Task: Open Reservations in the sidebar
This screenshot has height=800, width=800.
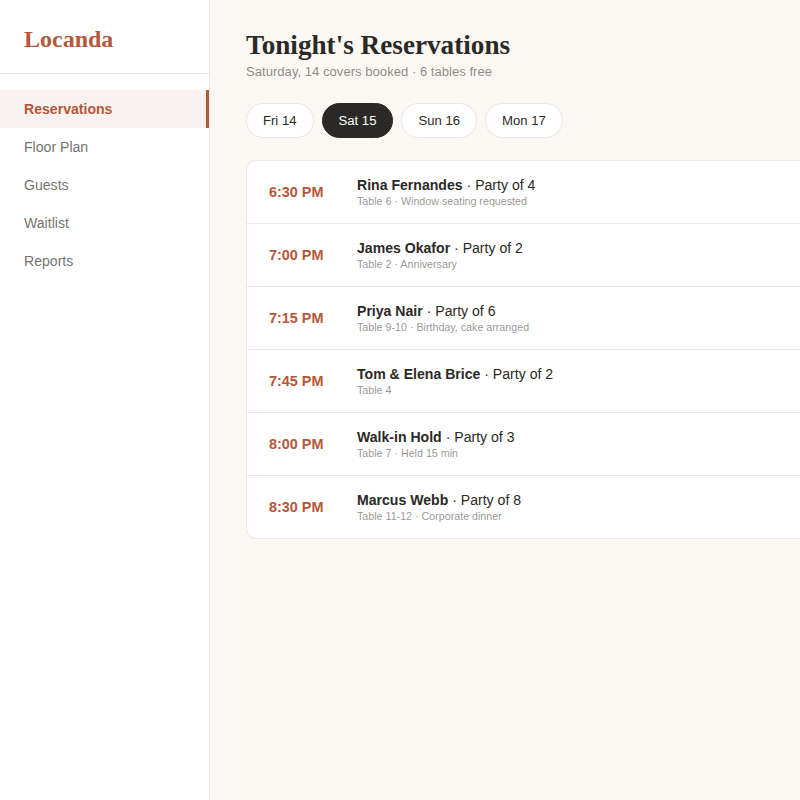Action: (x=104, y=109)
